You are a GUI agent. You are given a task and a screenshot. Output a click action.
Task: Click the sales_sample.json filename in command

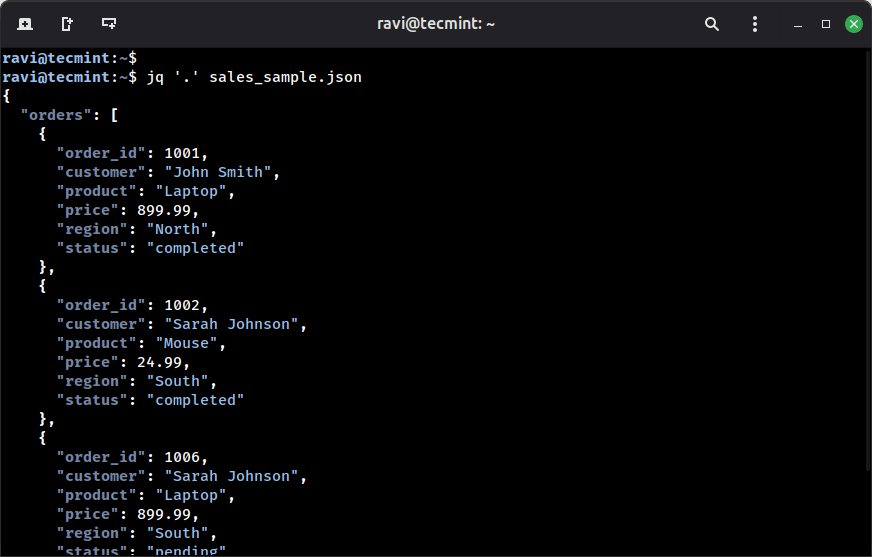285,77
